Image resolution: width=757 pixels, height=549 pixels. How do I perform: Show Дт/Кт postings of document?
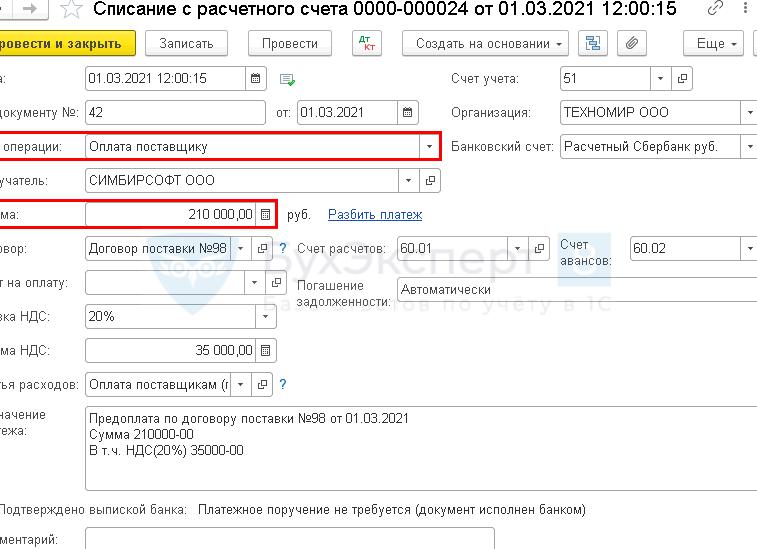(x=367, y=43)
